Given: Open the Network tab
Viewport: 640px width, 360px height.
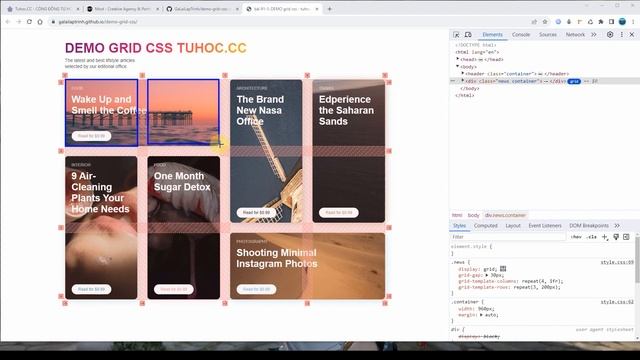Looking at the screenshot, I should pos(575,35).
